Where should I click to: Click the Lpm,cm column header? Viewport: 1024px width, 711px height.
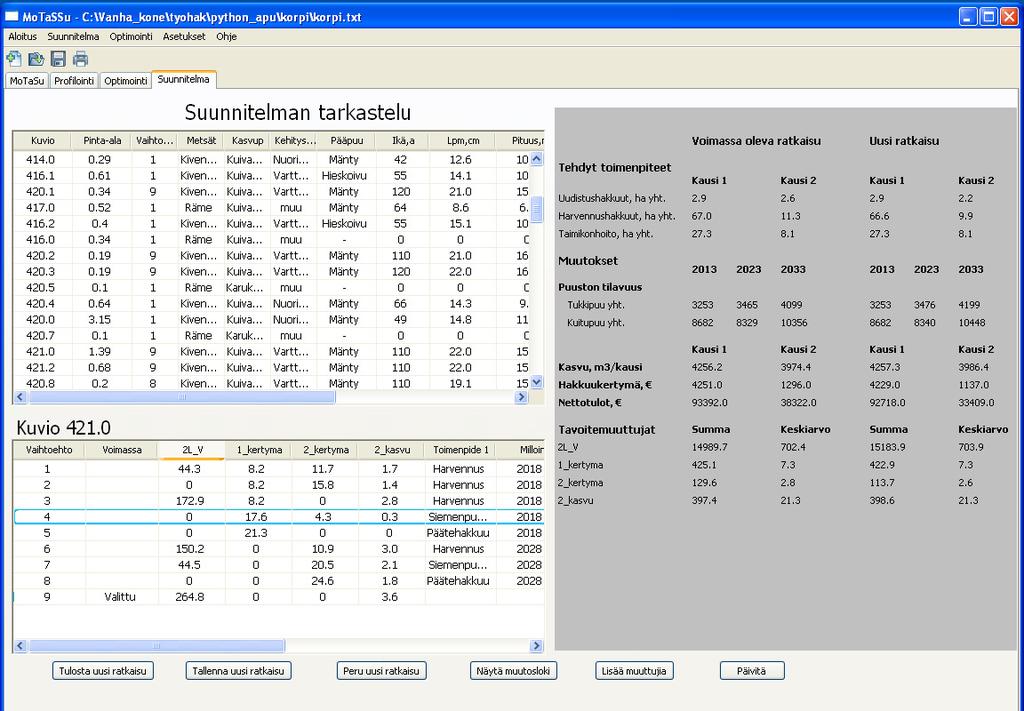[x=462, y=140]
